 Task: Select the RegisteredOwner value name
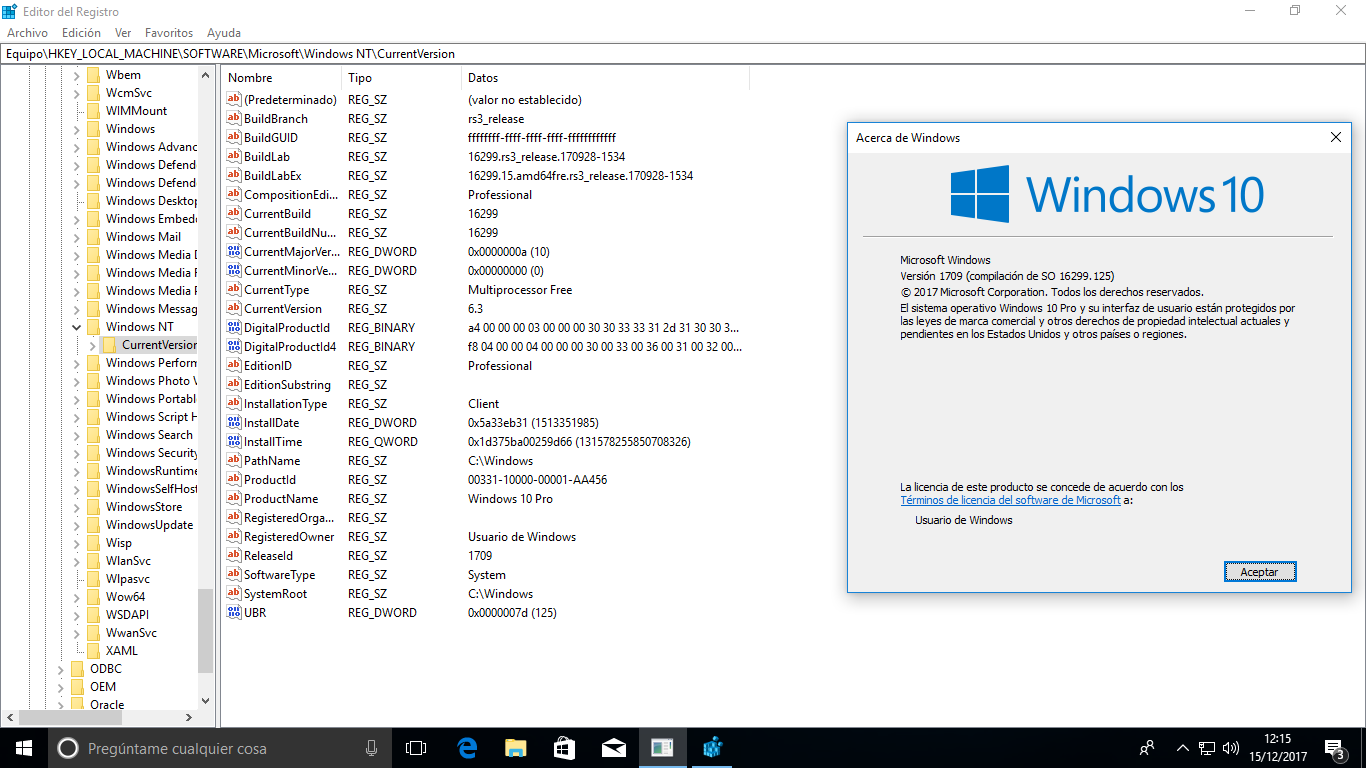point(289,537)
